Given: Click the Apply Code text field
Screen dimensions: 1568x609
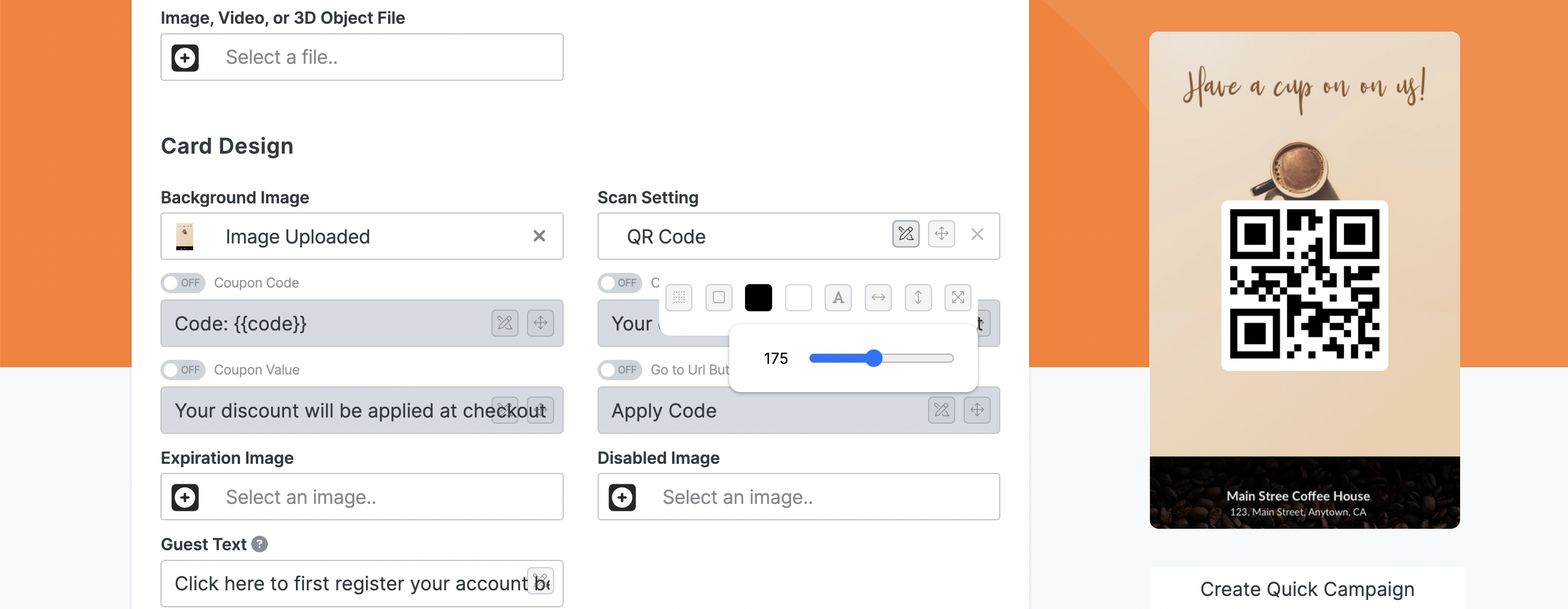Looking at the screenshot, I should tap(798, 411).
